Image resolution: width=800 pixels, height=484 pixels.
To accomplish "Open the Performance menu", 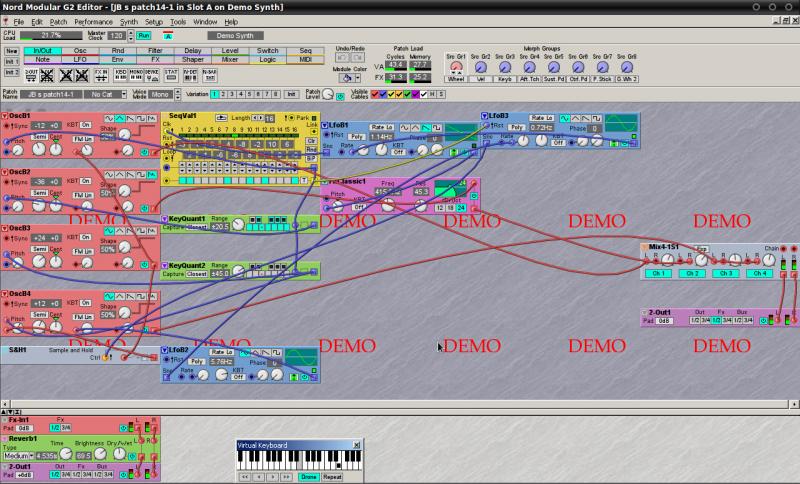I will (x=93, y=22).
